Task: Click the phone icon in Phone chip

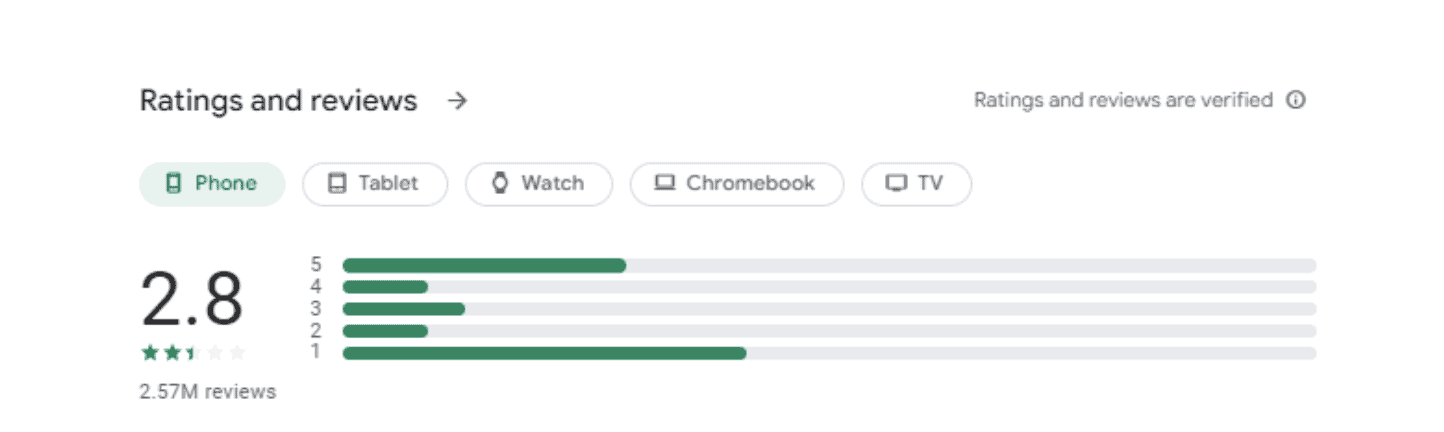Action: (173, 184)
